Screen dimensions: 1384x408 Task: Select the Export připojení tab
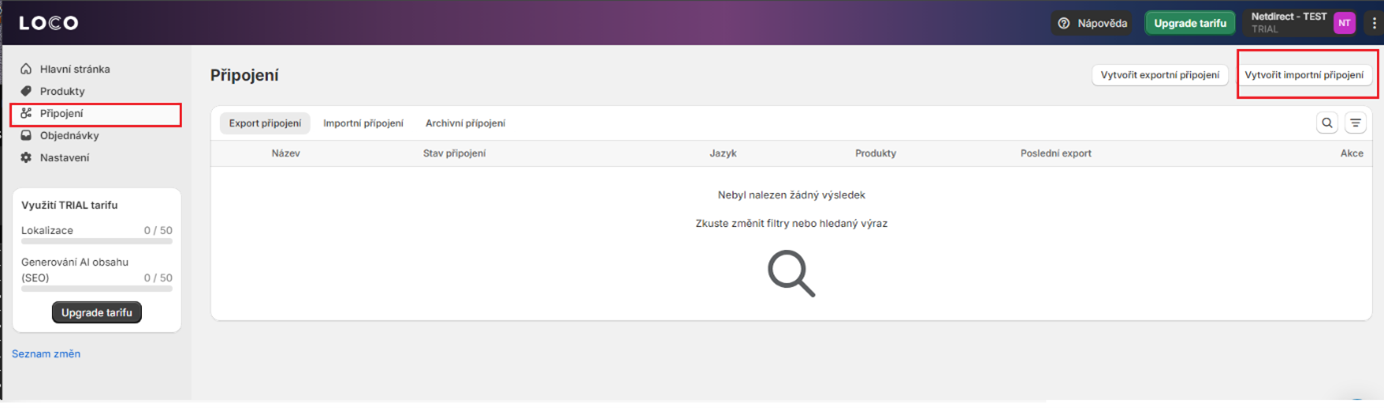pos(265,123)
